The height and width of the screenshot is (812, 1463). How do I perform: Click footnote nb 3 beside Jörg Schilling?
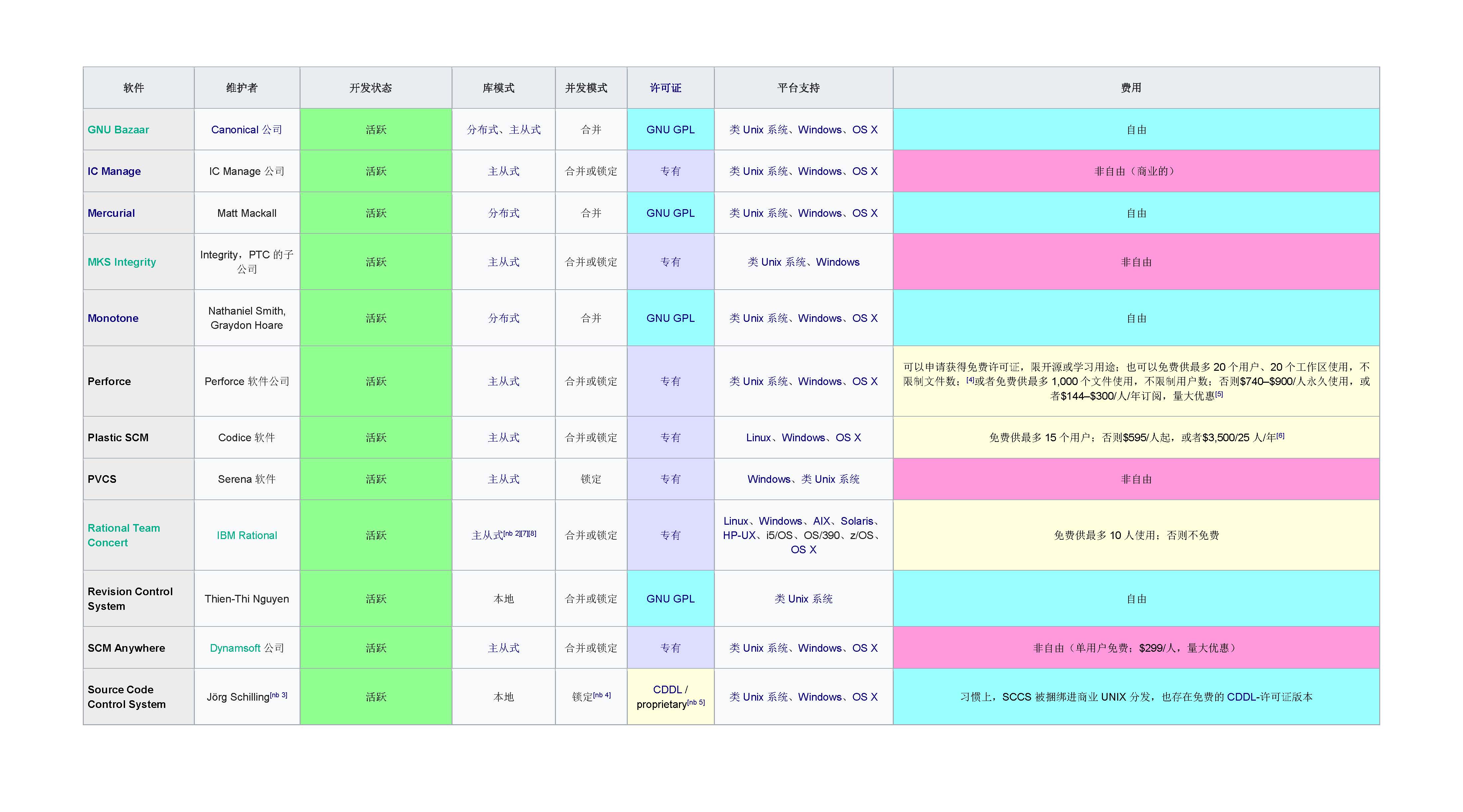(x=278, y=695)
